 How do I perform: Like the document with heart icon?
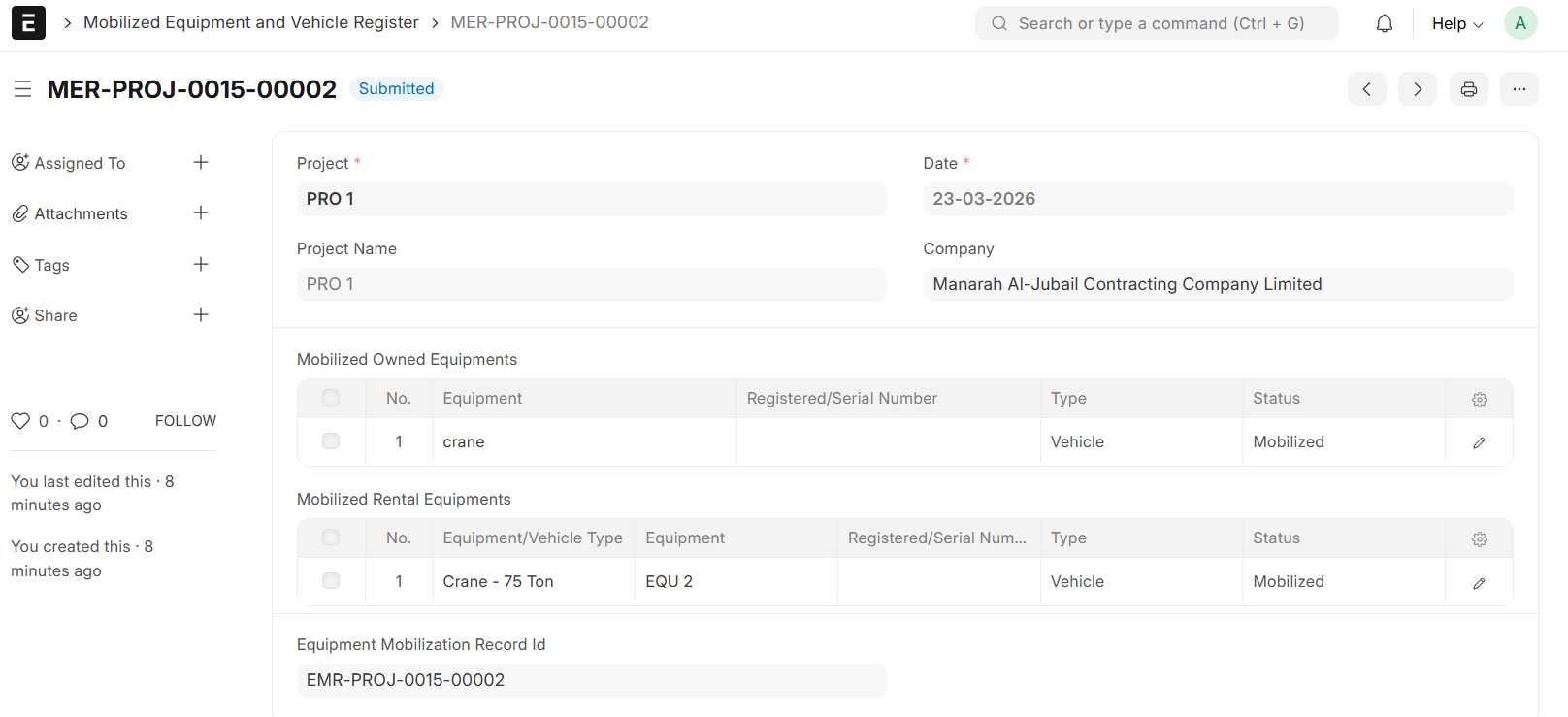click(x=20, y=421)
